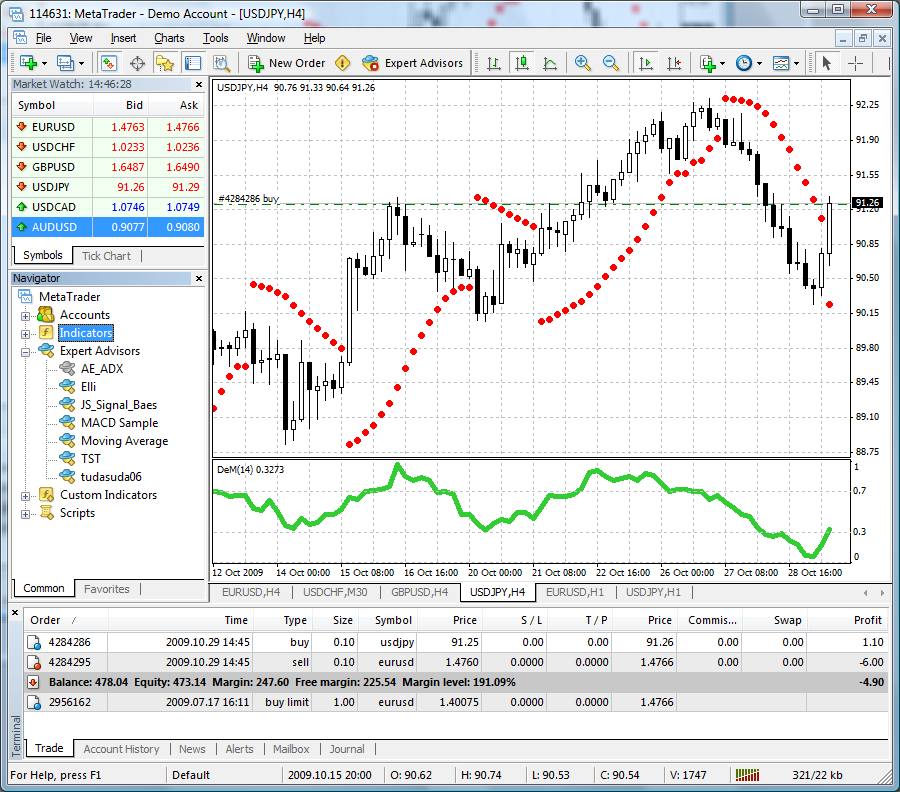Click the 91.26 current price label on chart
900x792 pixels.
[867, 202]
